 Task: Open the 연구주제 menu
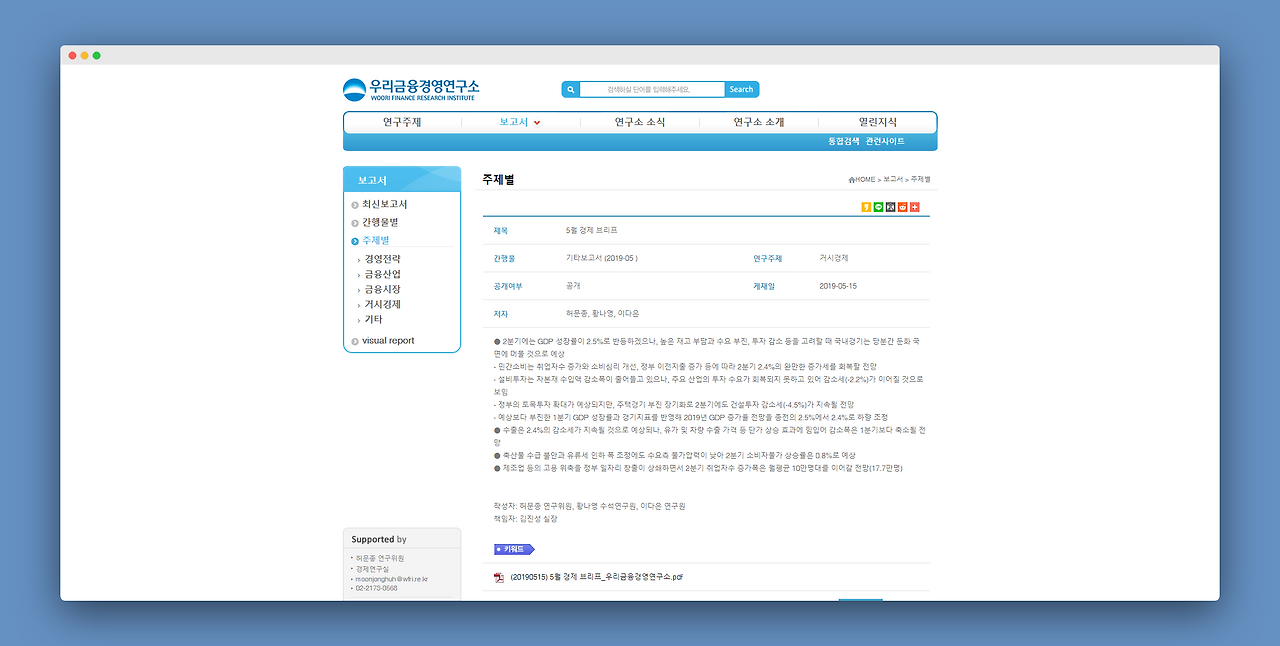402,122
